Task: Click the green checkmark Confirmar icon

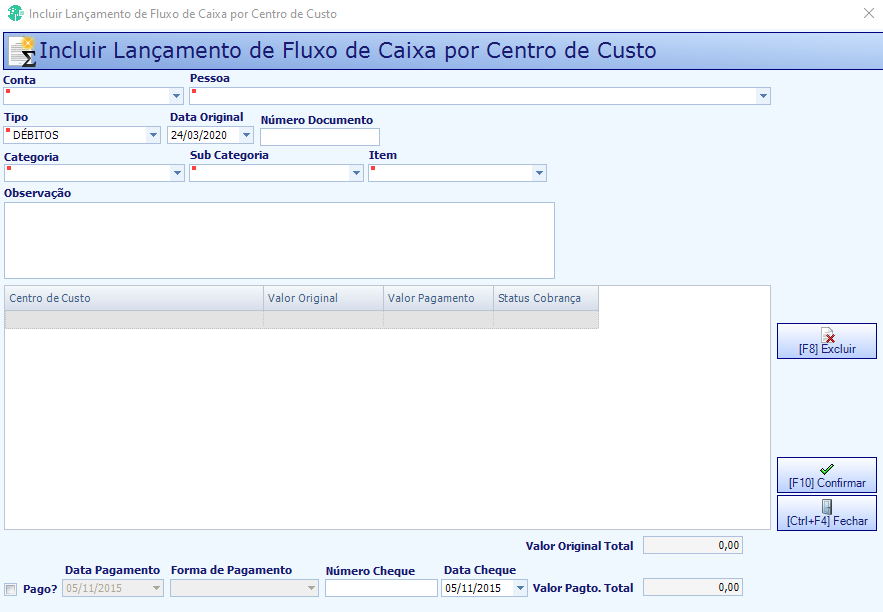Action: [827, 469]
